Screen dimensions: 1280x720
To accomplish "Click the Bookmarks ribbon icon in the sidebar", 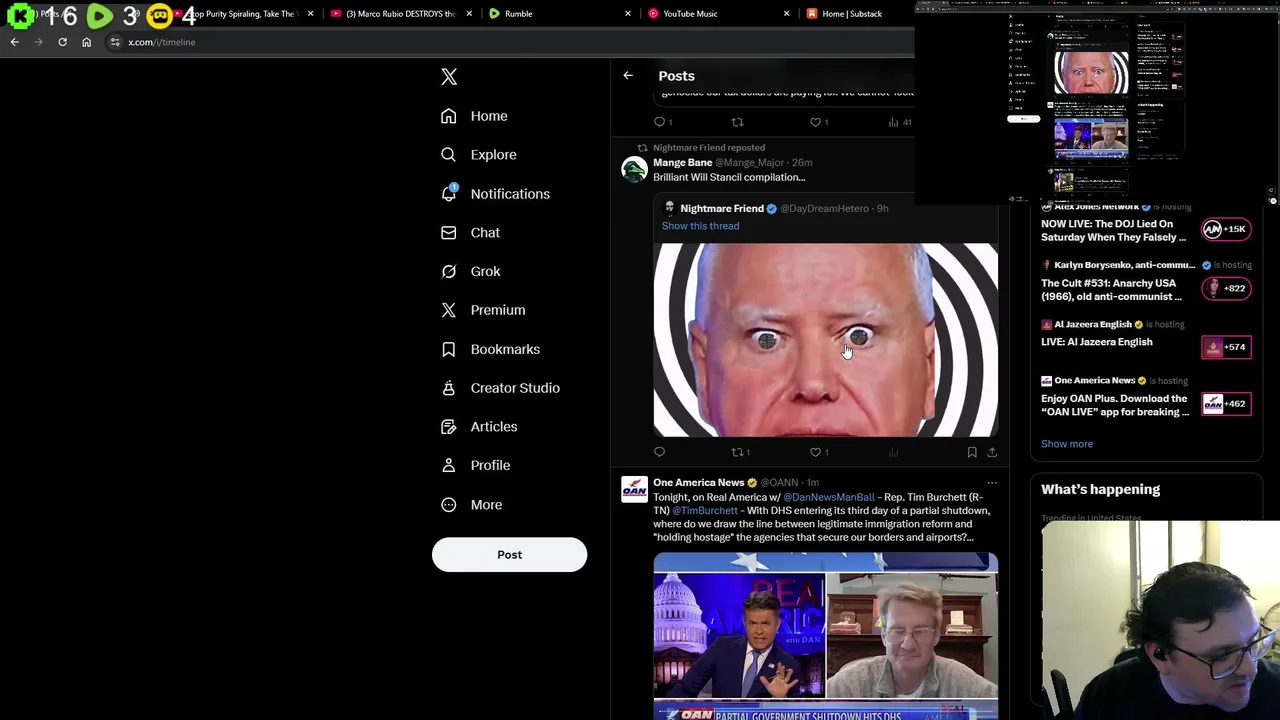I will tap(449, 349).
